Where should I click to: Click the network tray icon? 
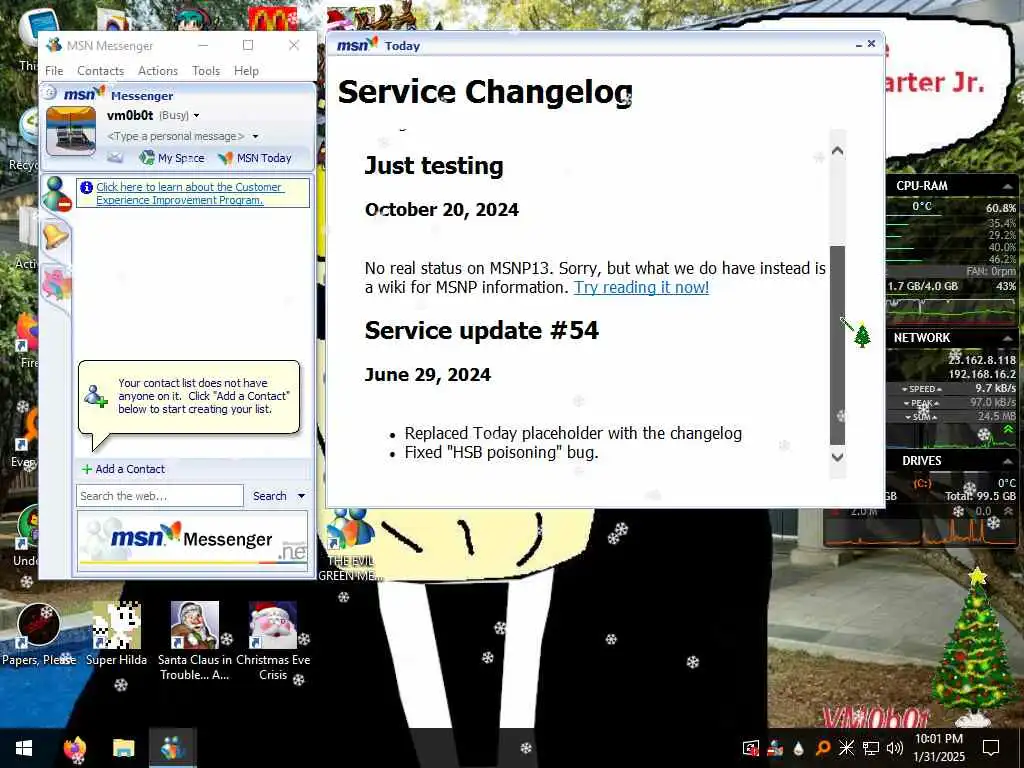click(x=871, y=748)
